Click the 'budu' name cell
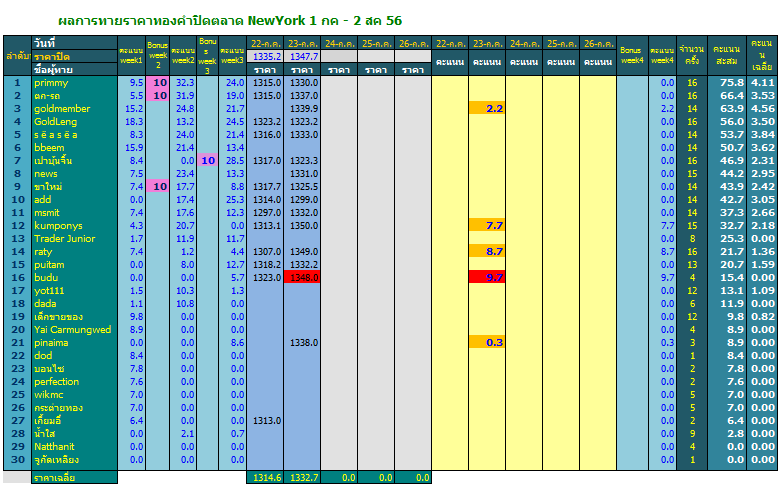This screenshot has width=781, height=487. [x=74, y=277]
